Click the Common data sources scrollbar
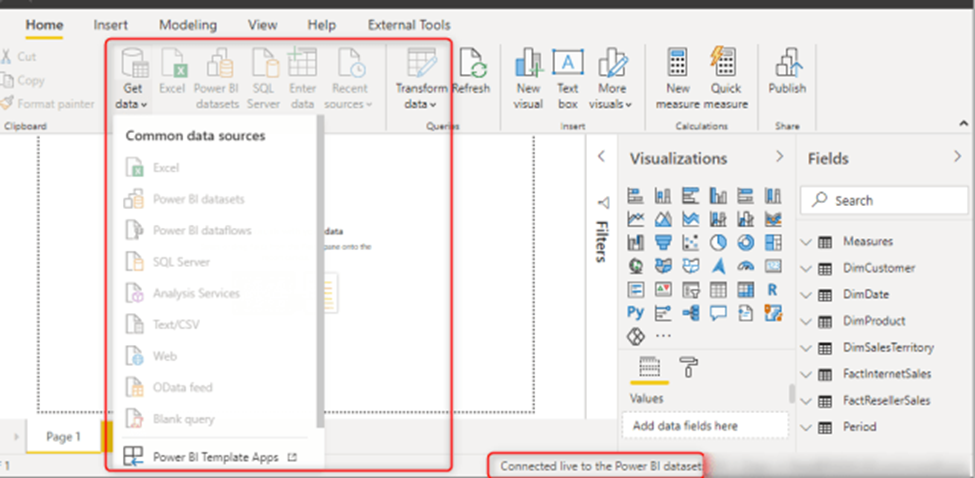 pyautogui.click(x=320, y=270)
